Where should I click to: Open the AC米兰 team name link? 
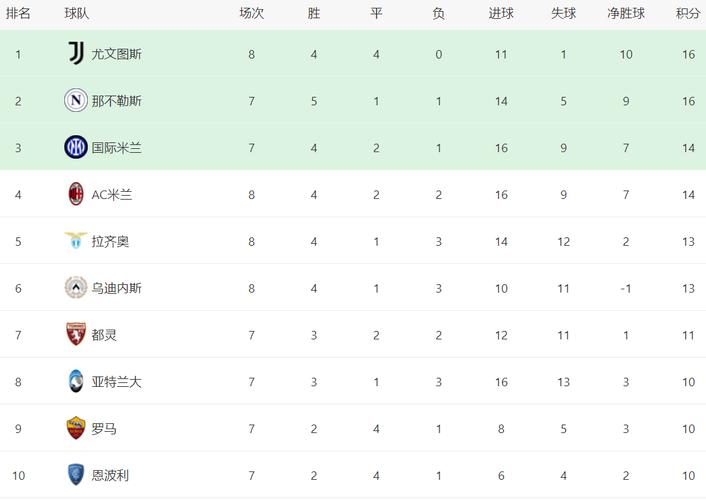[x=112, y=195]
